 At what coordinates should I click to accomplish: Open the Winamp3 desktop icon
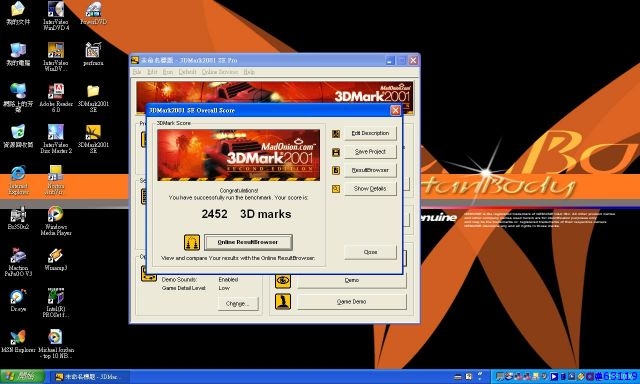(56, 259)
